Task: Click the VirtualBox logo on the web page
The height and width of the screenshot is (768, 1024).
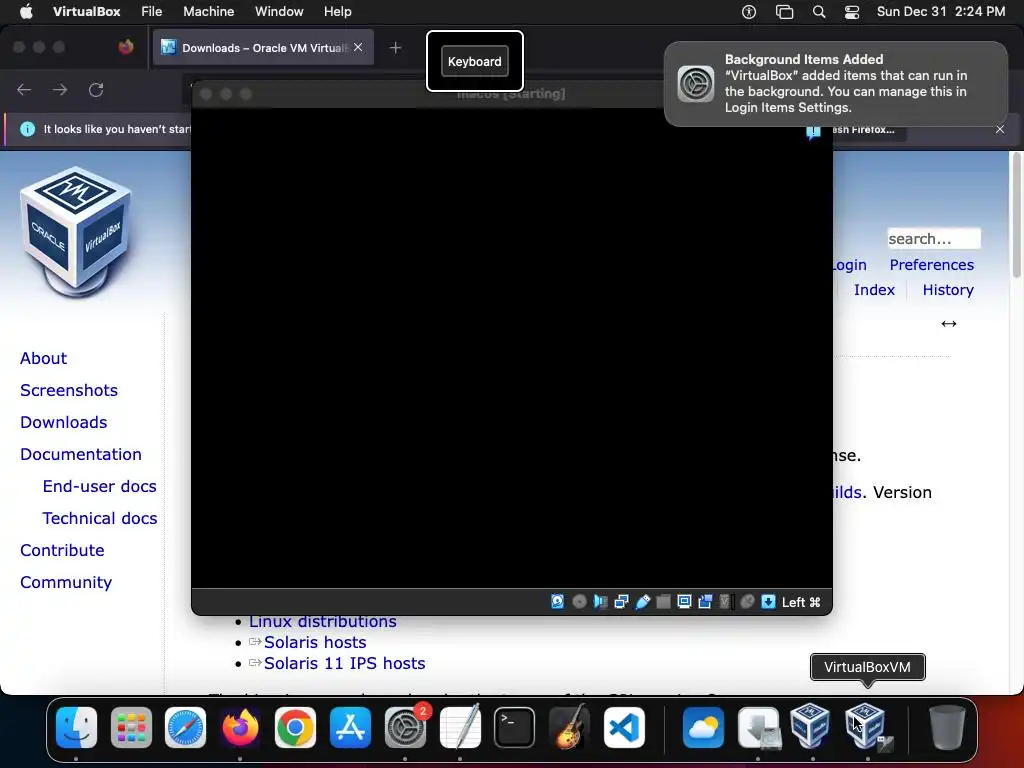Action: [76, 232]
